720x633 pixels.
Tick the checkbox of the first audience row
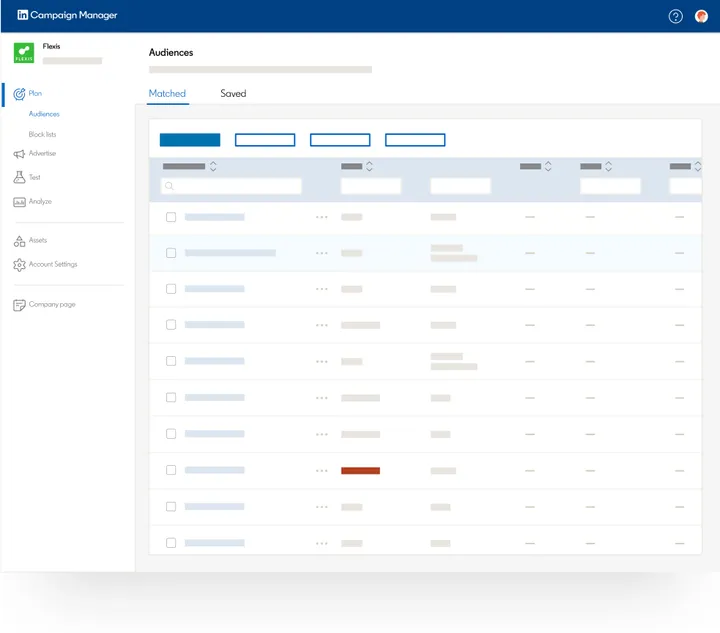pos(171,217)
